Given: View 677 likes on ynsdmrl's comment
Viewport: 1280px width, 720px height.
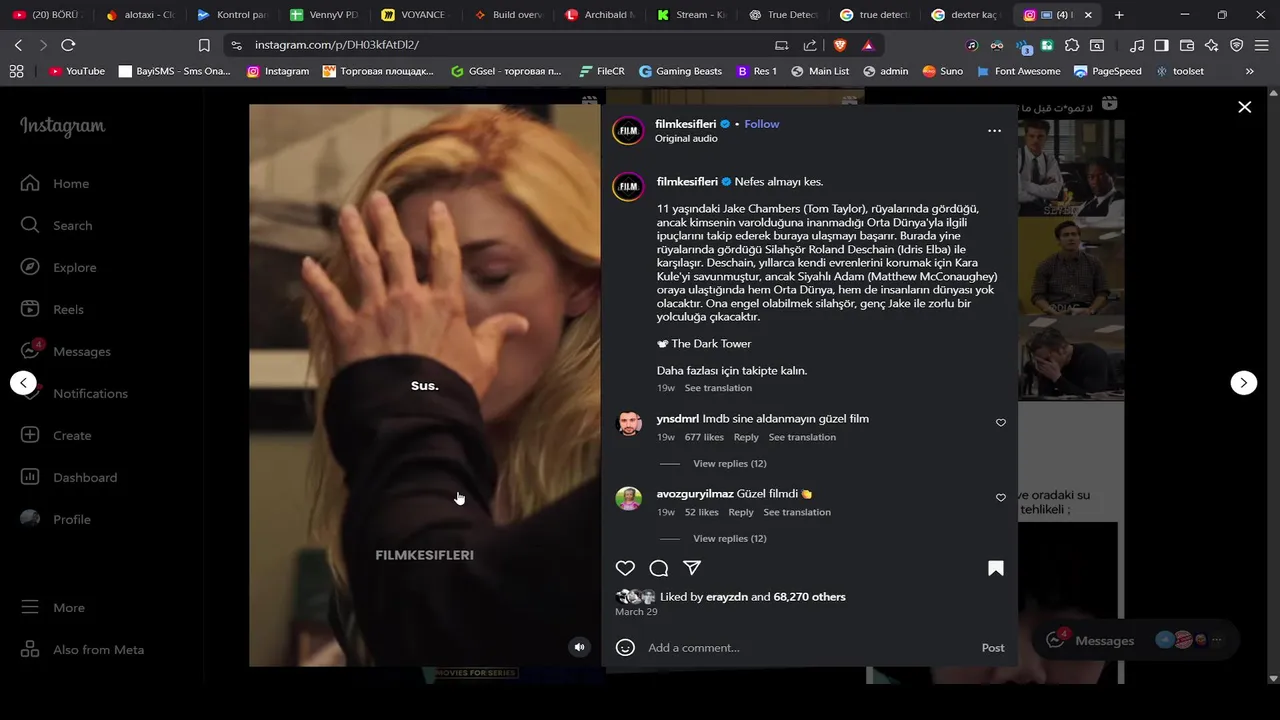Looking at the screenshot, I should pos(704,437).
